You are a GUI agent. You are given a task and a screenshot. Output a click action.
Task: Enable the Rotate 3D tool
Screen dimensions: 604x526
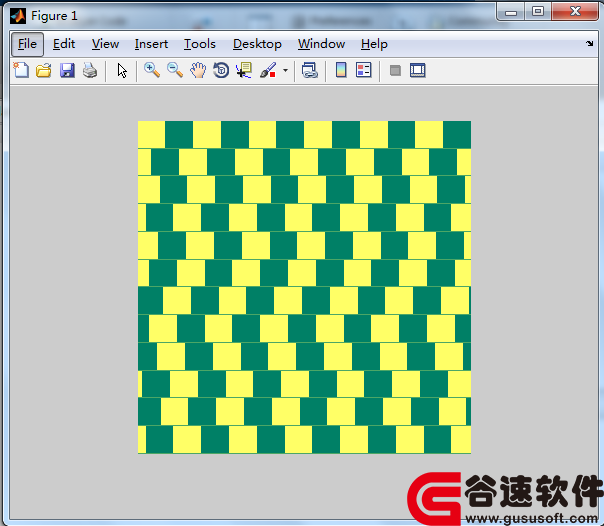coord(221,70)
